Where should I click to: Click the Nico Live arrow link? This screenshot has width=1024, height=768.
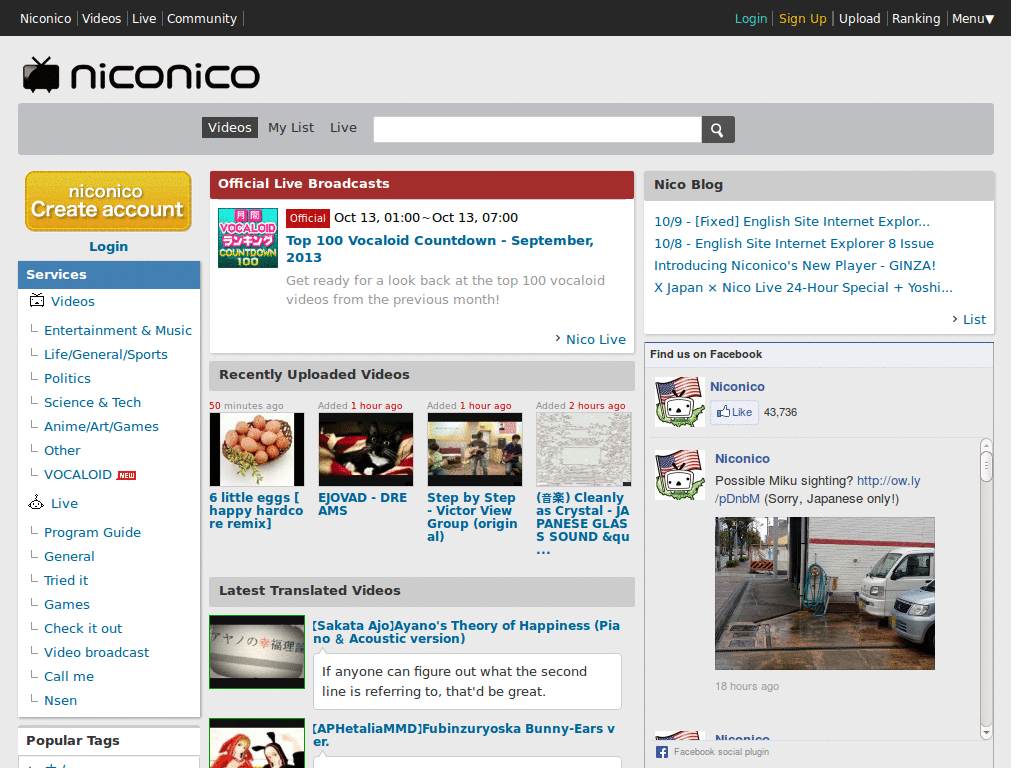pos(590,339)
